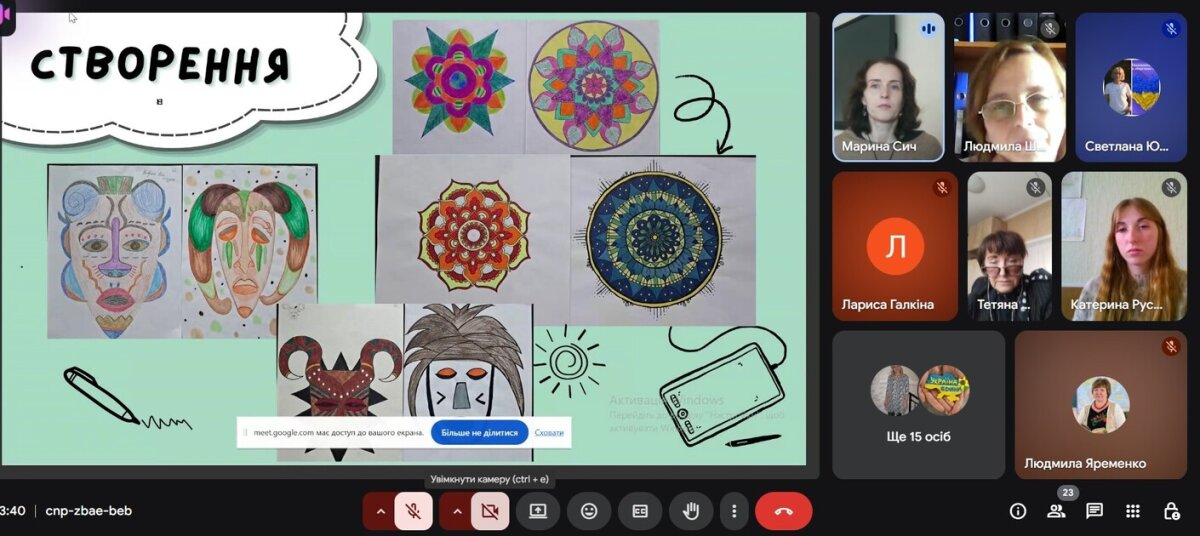Click the present screen icon
The width and height of the screenshot is (1200, 536).
[538, 511]
